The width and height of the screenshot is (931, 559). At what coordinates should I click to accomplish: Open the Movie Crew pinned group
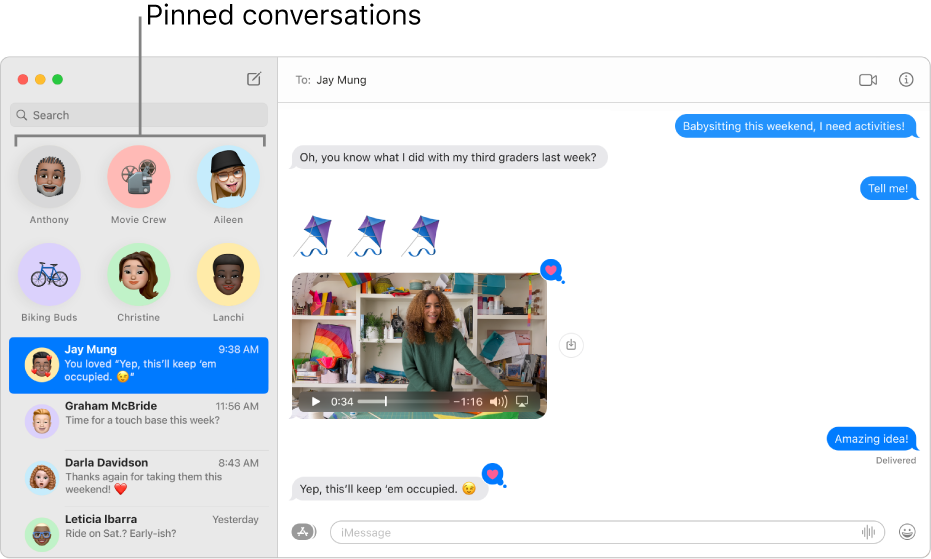click(x=138, y=185)
